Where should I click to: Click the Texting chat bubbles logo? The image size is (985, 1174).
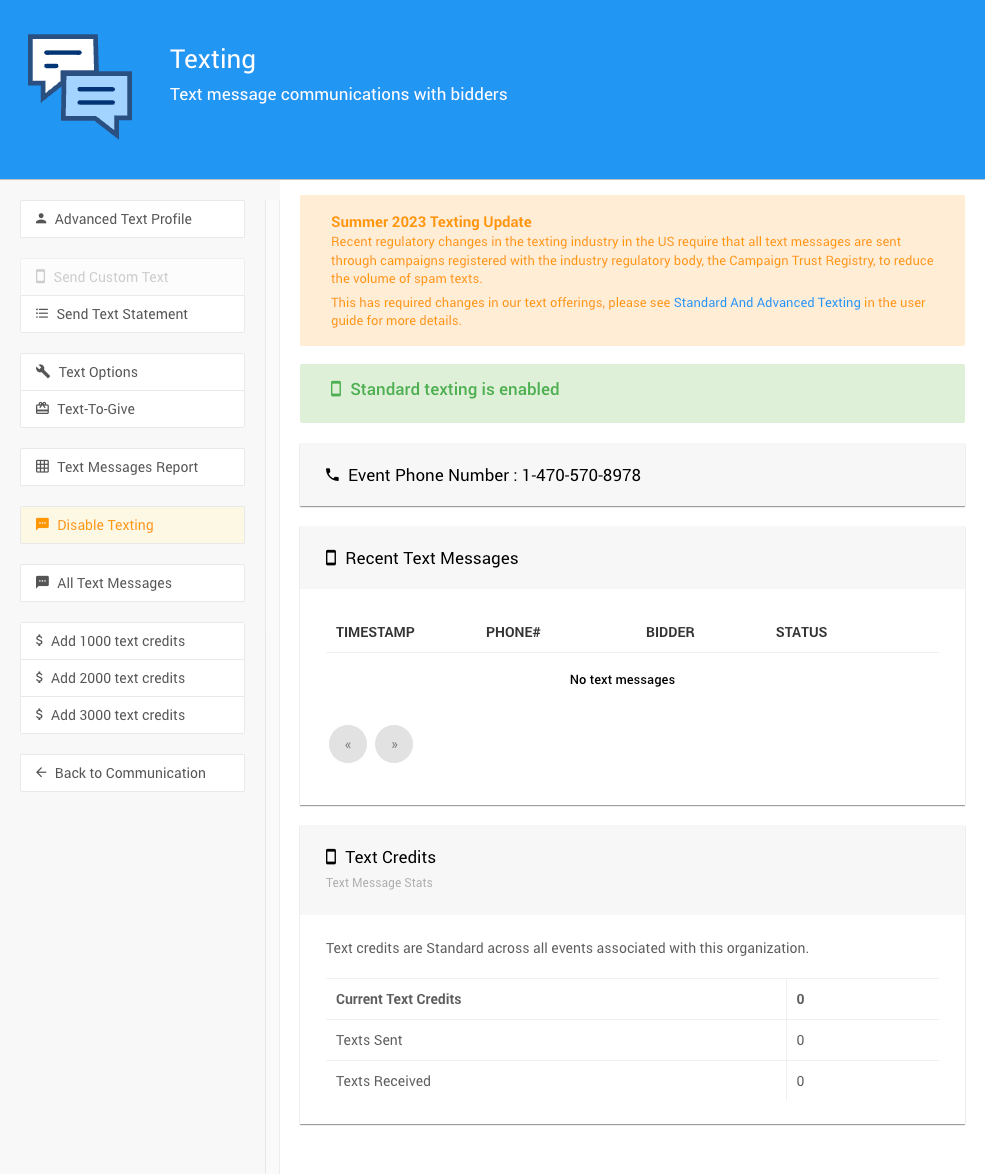(x=80, y=87)
